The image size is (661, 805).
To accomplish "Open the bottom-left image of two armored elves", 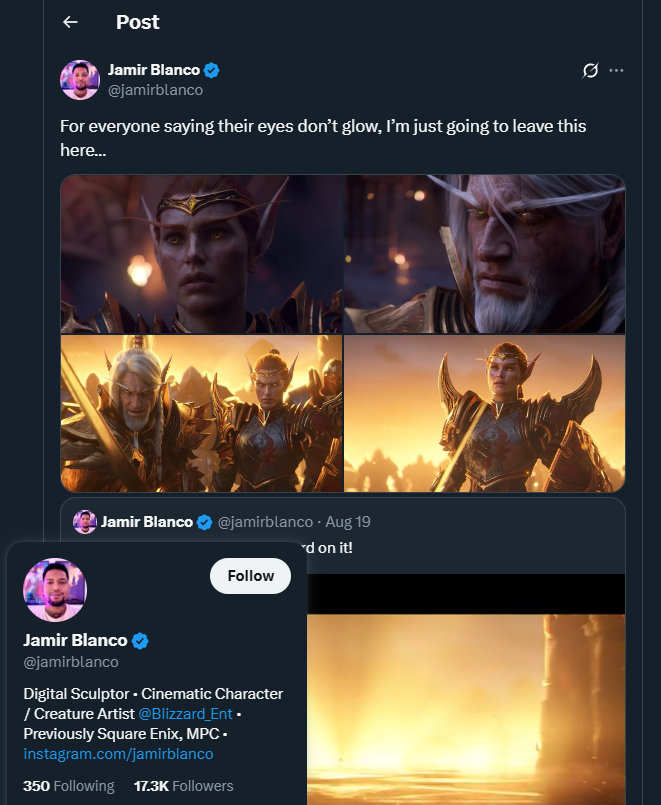I will click(x=201, y=413).
